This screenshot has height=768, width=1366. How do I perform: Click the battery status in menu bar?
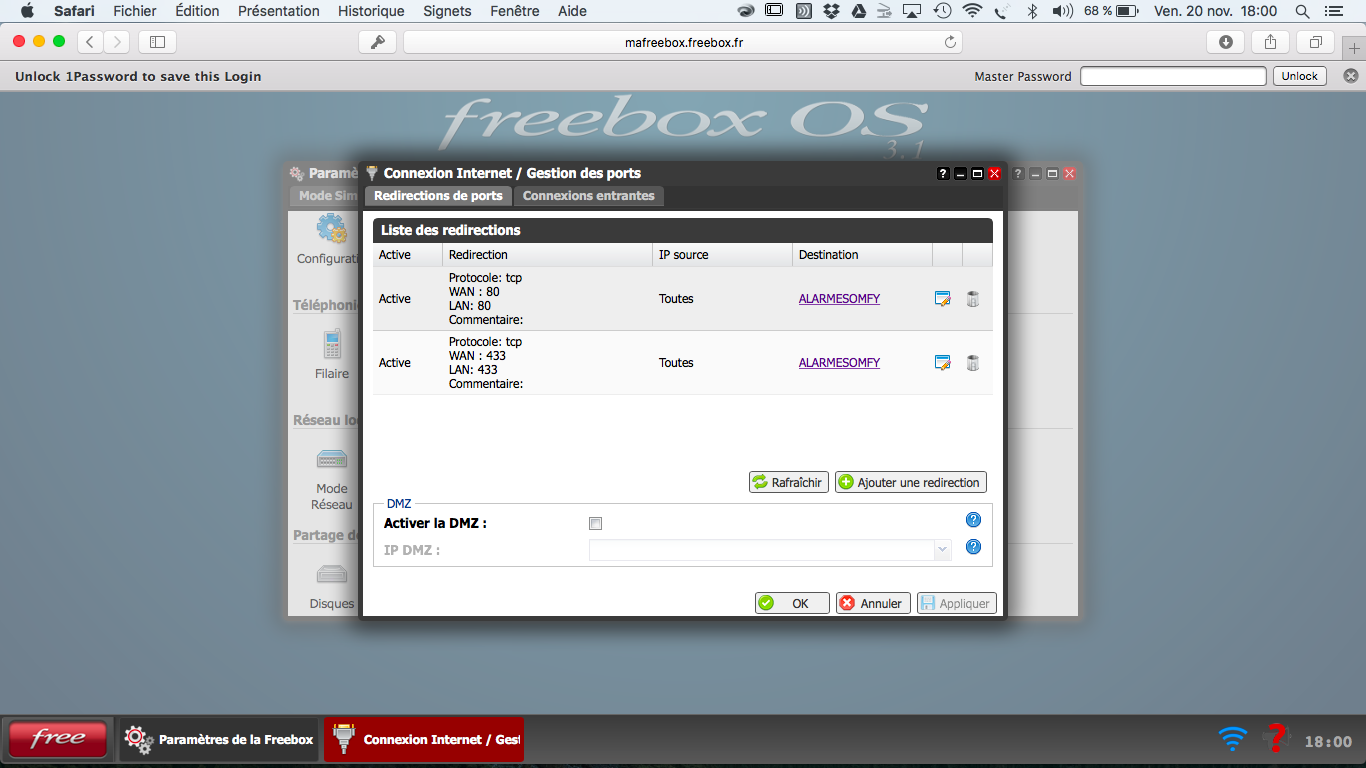click(1111, 11)
